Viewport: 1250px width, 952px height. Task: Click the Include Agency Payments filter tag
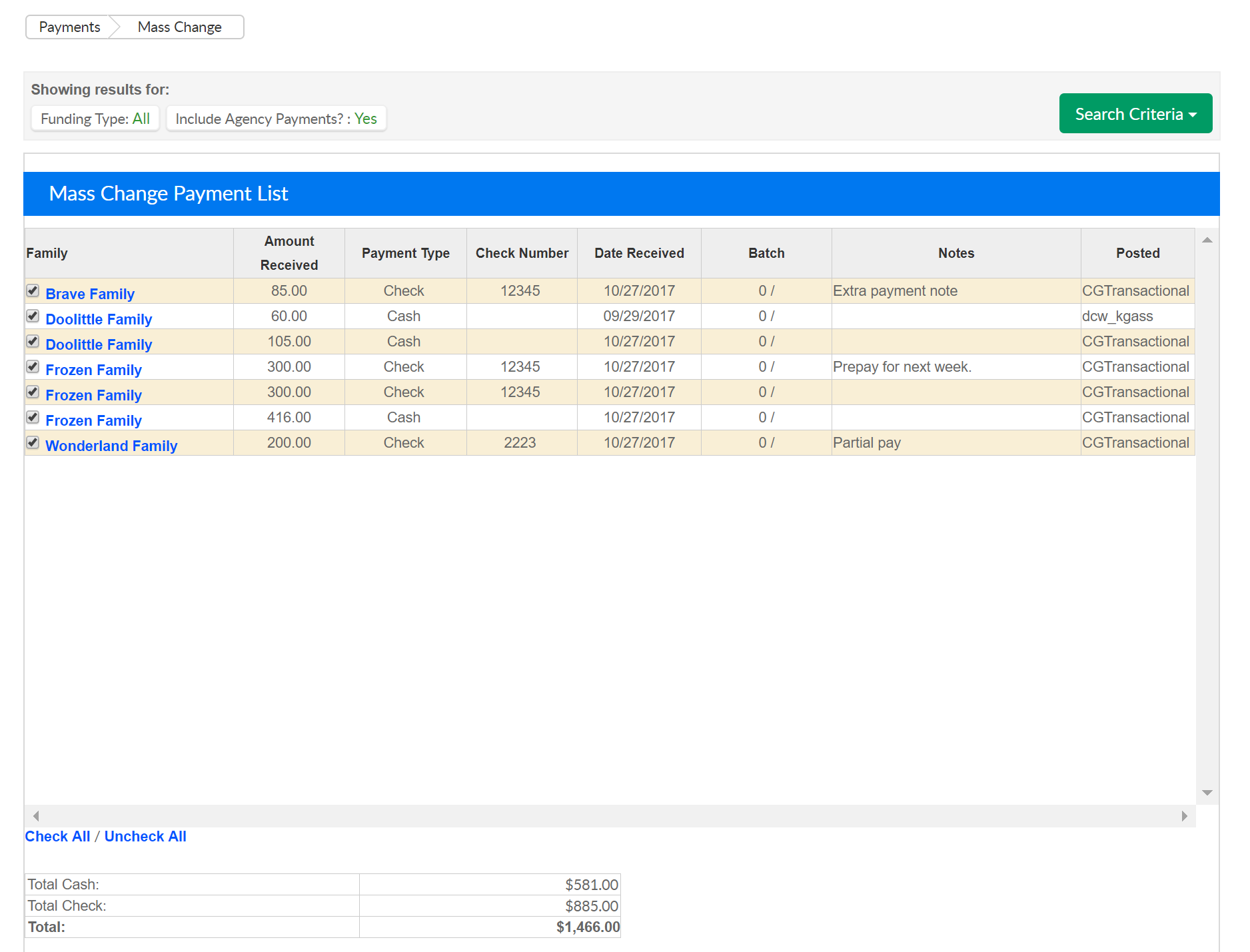click(276, 119)
